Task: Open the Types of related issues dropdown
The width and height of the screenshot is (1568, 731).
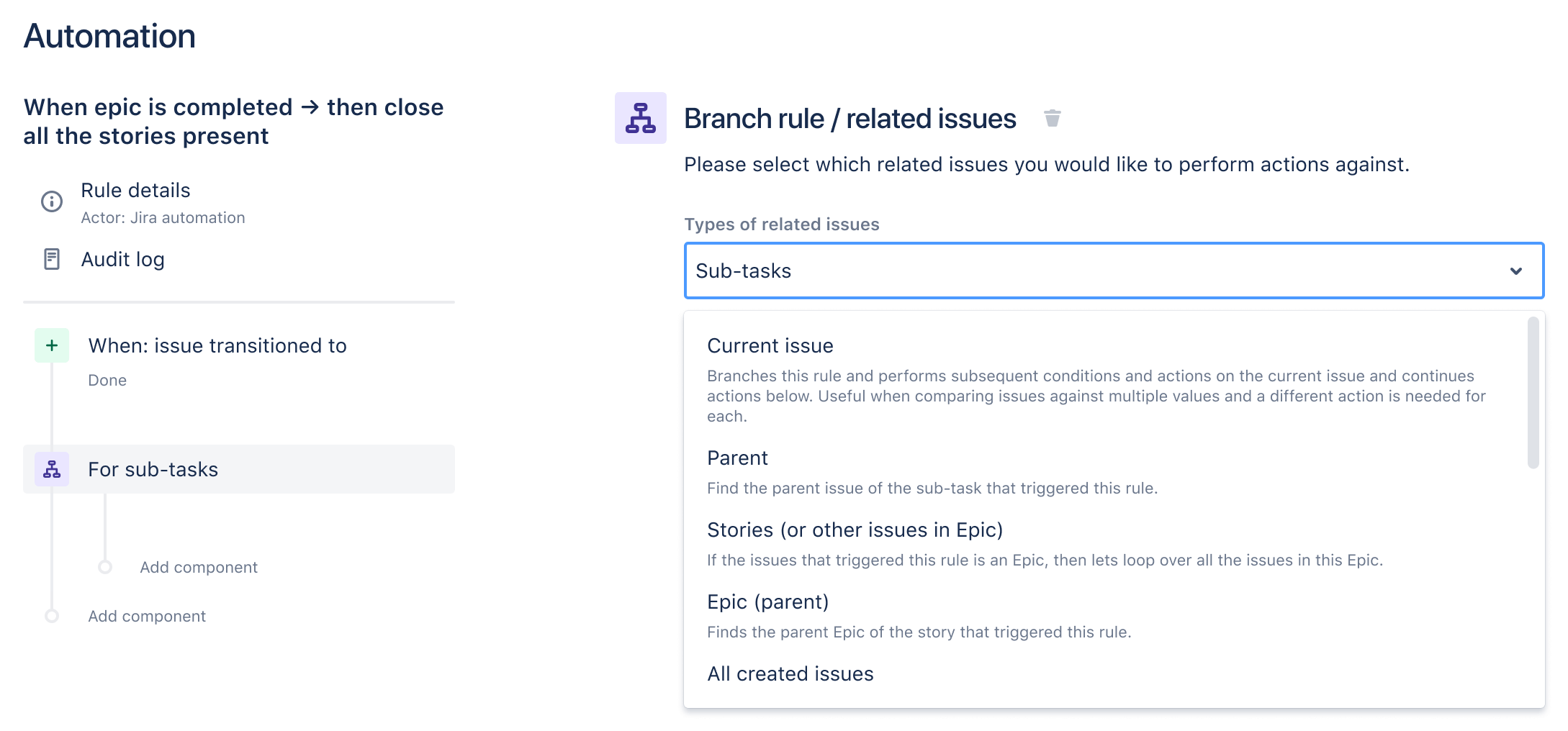Action: 1094,271
